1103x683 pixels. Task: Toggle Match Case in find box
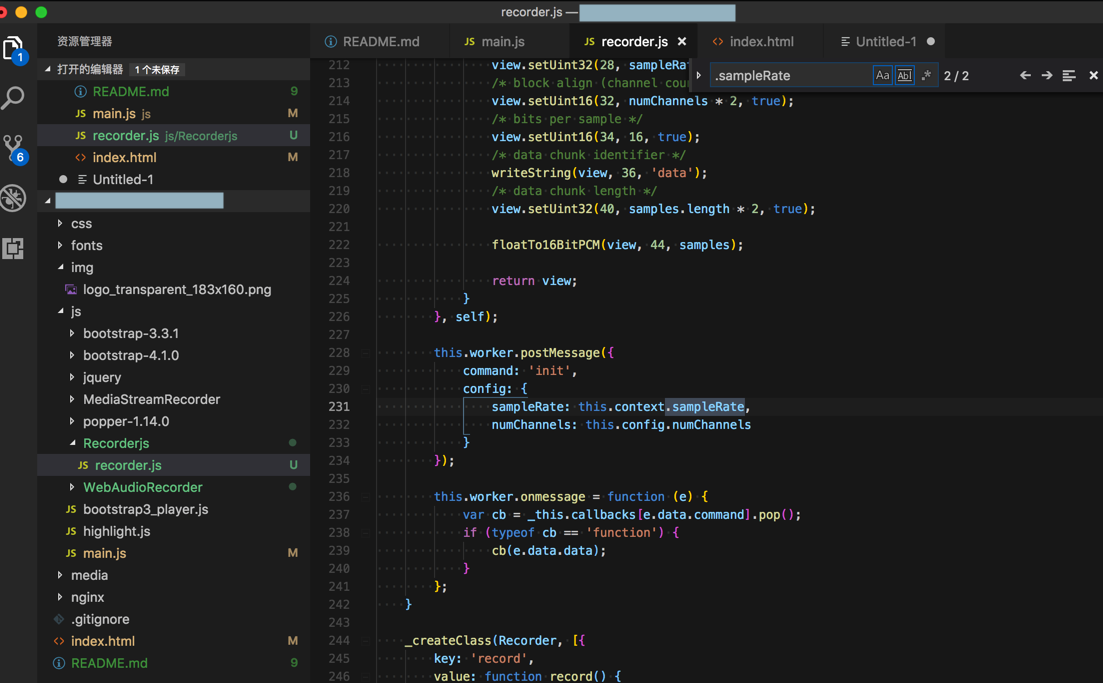882,76
